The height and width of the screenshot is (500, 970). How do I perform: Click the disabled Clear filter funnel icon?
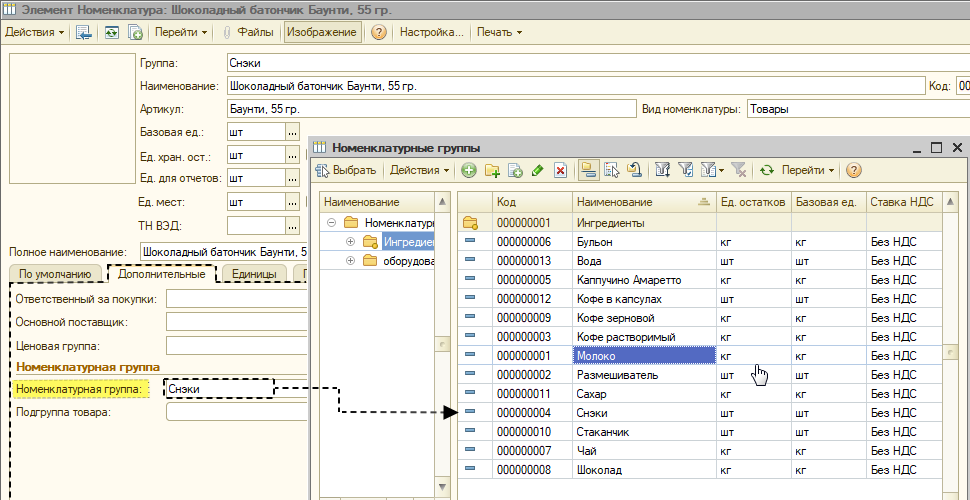click(739, 170)
